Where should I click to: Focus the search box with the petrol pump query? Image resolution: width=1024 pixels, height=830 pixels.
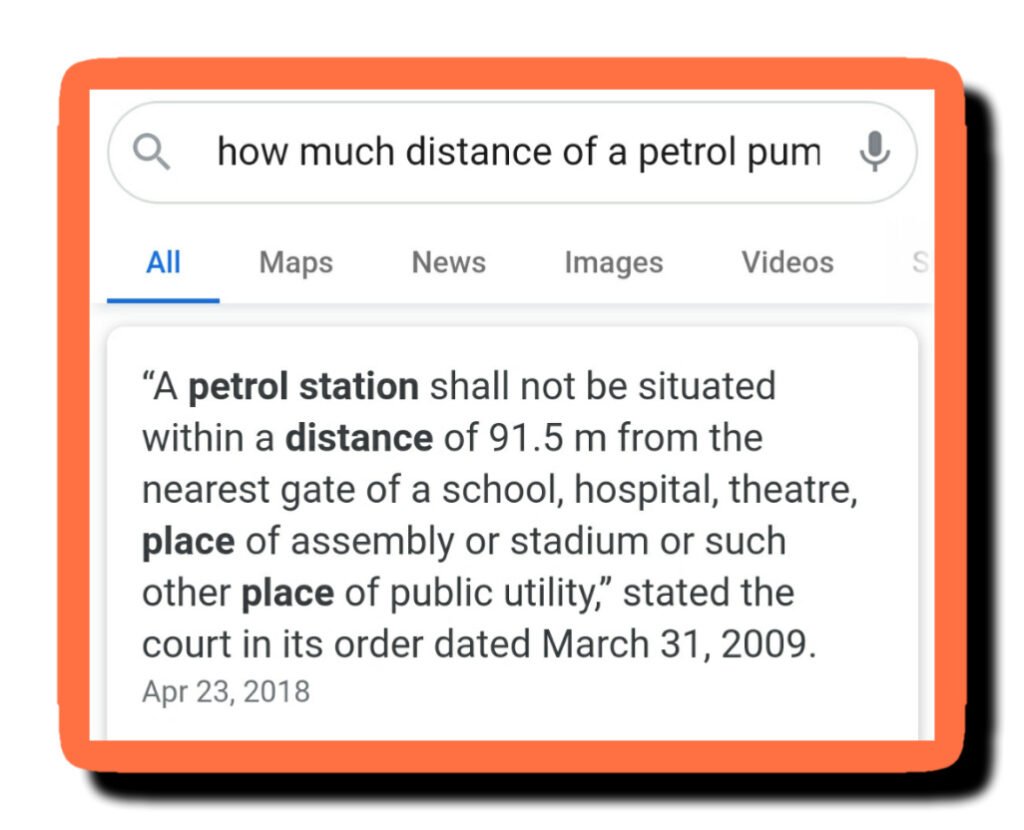coord(518,153)
